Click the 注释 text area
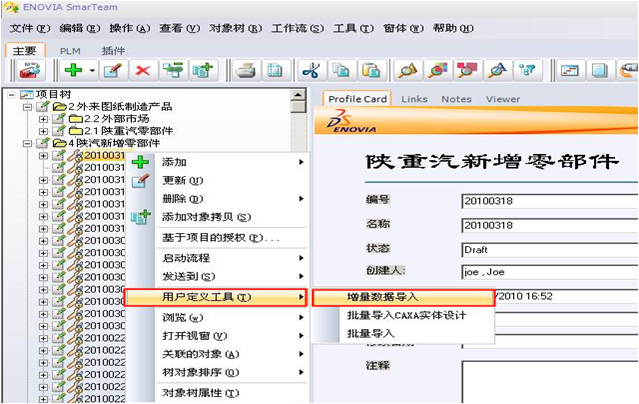 coord(550,382)
